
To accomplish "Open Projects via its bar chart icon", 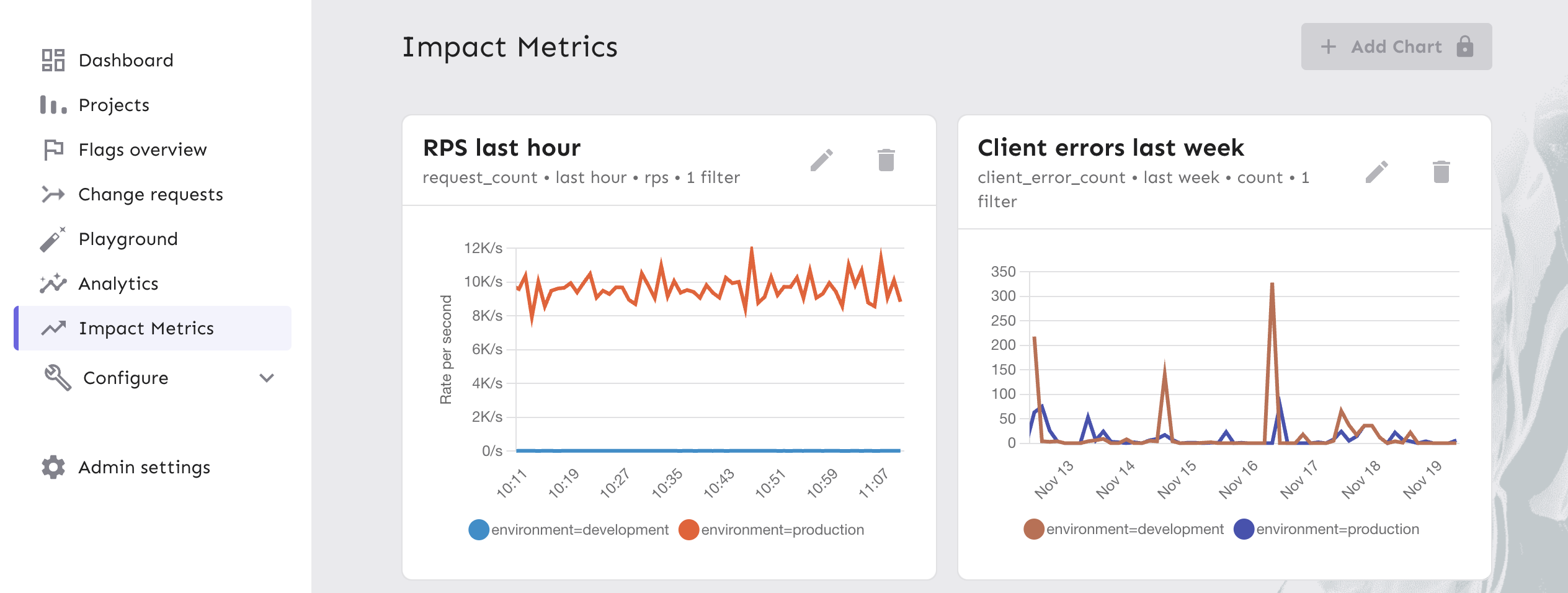I will click(55, 105).
